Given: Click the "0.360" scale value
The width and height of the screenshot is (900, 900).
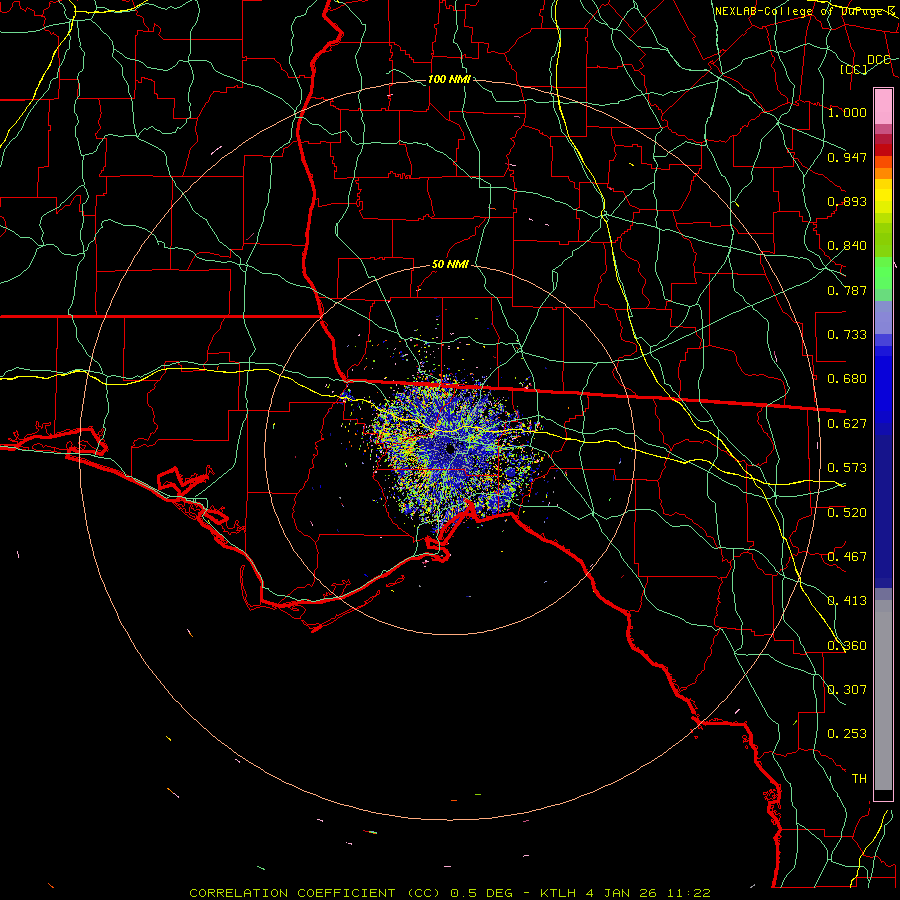Looking at the screenshot, I should click(x=847, y=646).
